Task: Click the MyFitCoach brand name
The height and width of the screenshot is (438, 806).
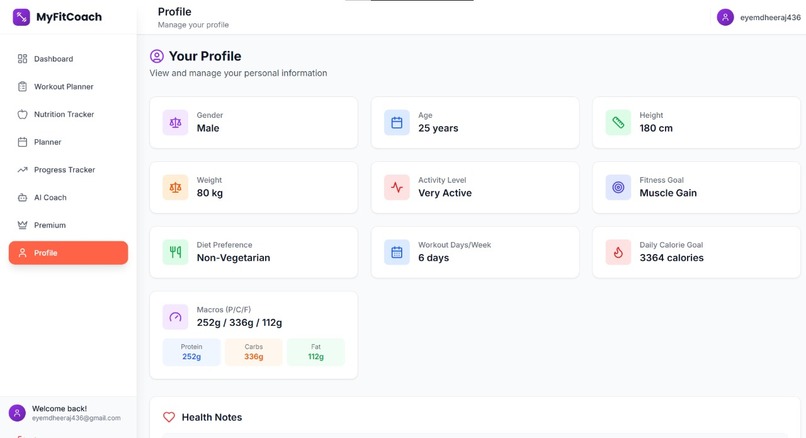Action: pos(69,17)
